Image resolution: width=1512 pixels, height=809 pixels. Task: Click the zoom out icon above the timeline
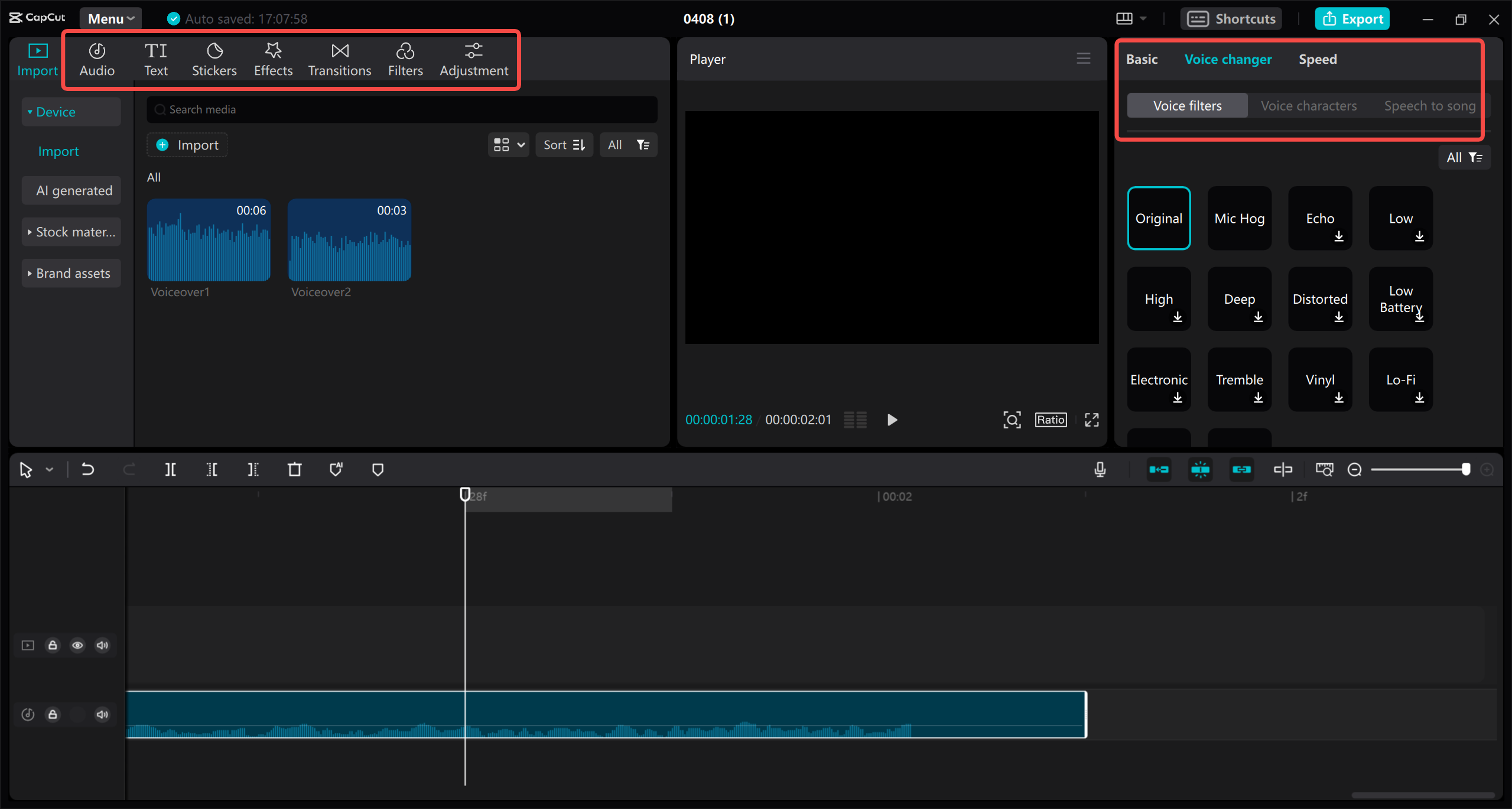coord(1354,469)
